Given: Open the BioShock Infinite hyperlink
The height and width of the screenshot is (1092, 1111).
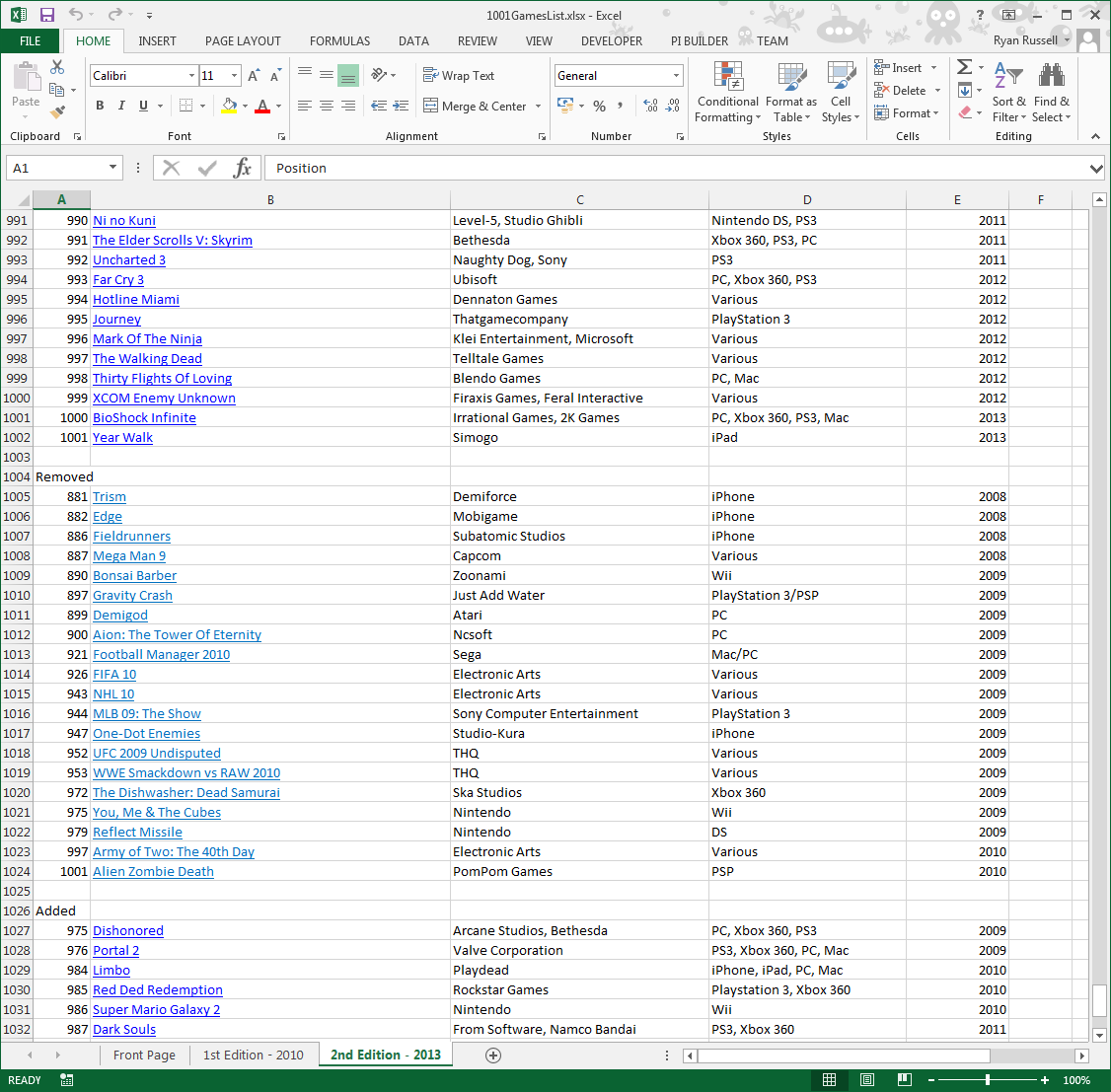Looking at the screenshot, I should (x=144, y=418).
